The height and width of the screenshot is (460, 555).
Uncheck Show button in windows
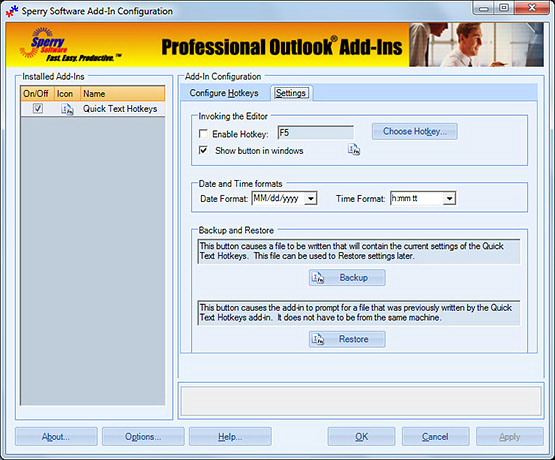(x=203, y=150)
